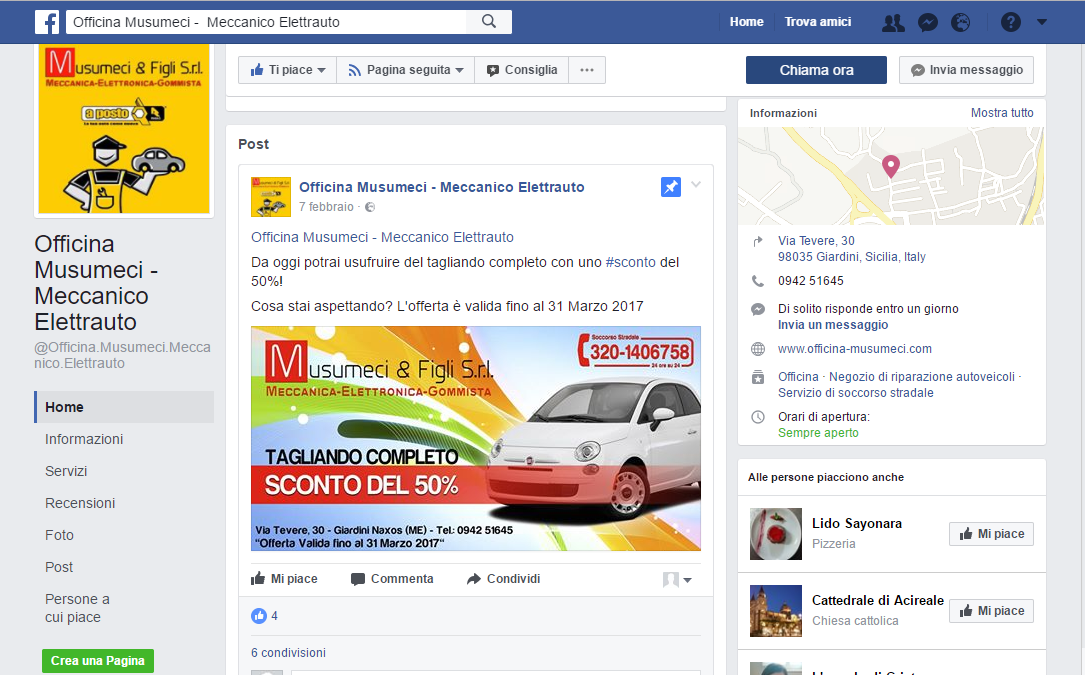Click the blue like reaction count icon

(x=259, y=615)
